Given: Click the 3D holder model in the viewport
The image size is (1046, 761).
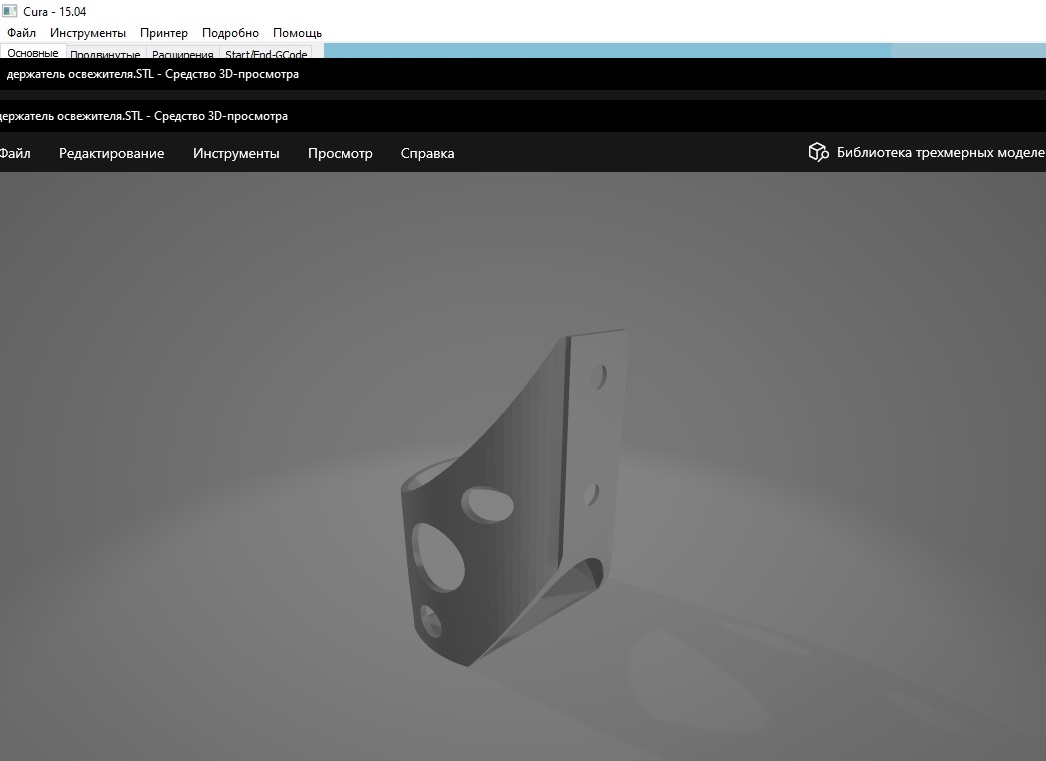Looking at the screenshot, I should (x=514, y=500).
